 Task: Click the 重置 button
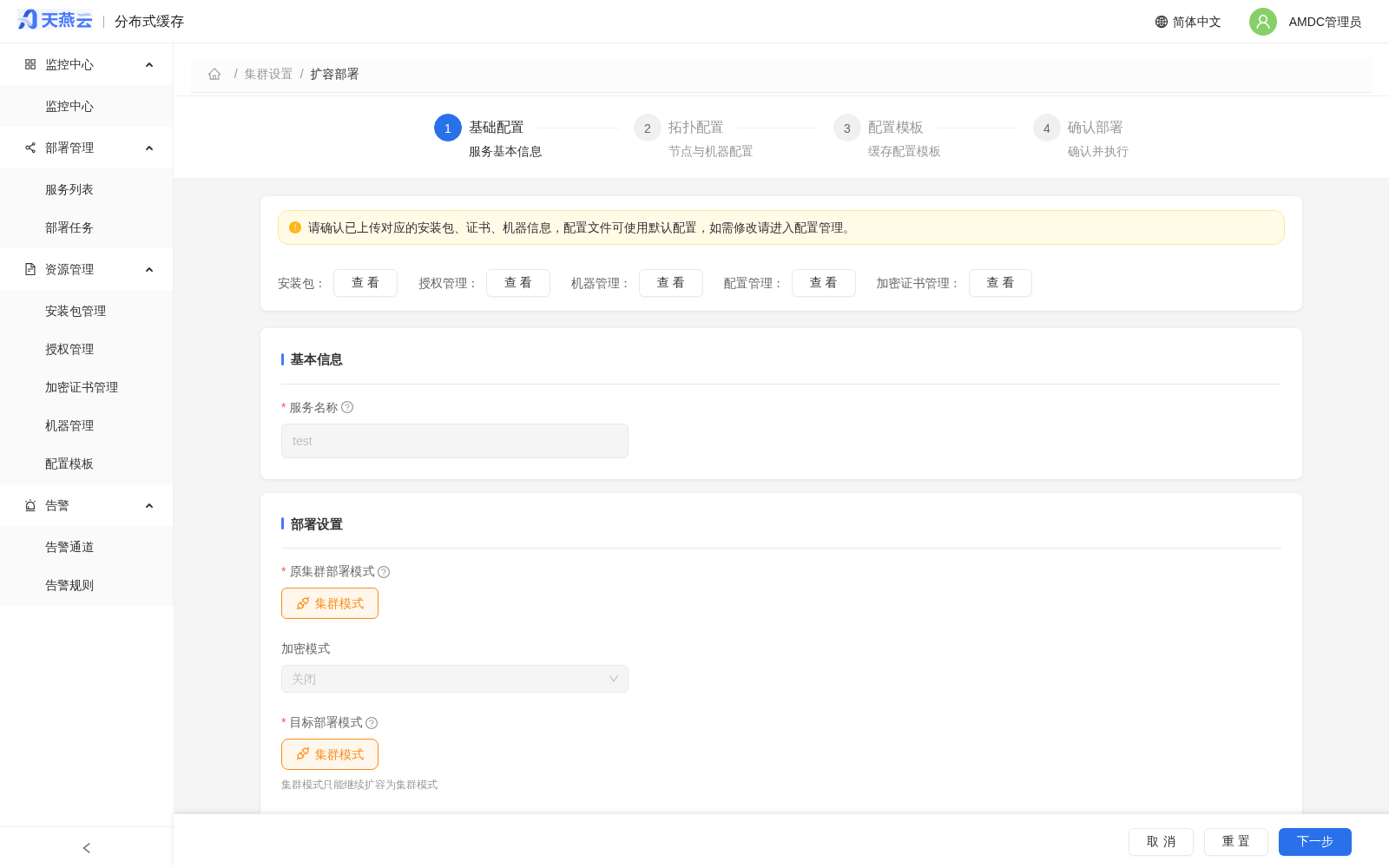[1236, 842]
